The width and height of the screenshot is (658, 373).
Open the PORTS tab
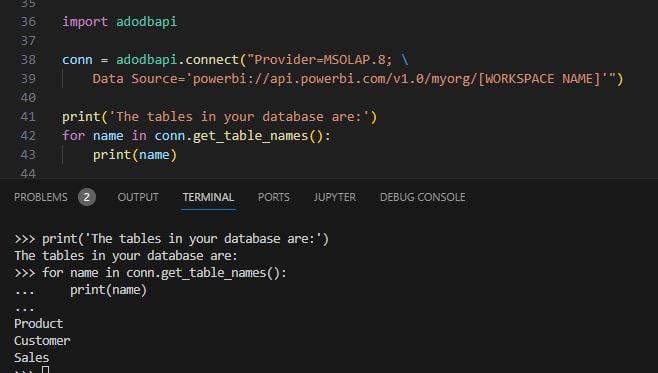pos(274,197)
